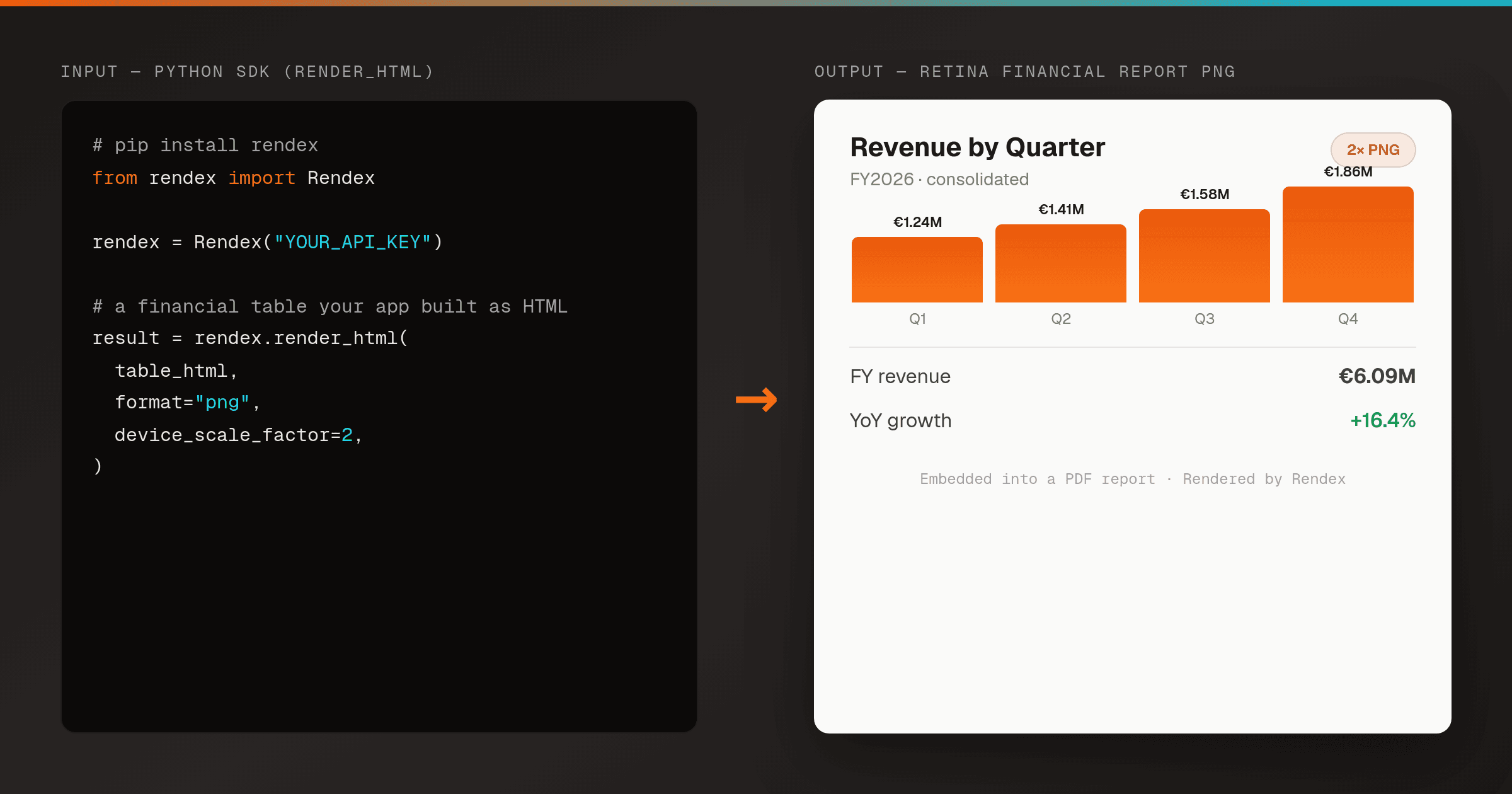Screen dimensions: 1512x794
Task: Click the financial table comment line
Action: click(x=330, y=307)
